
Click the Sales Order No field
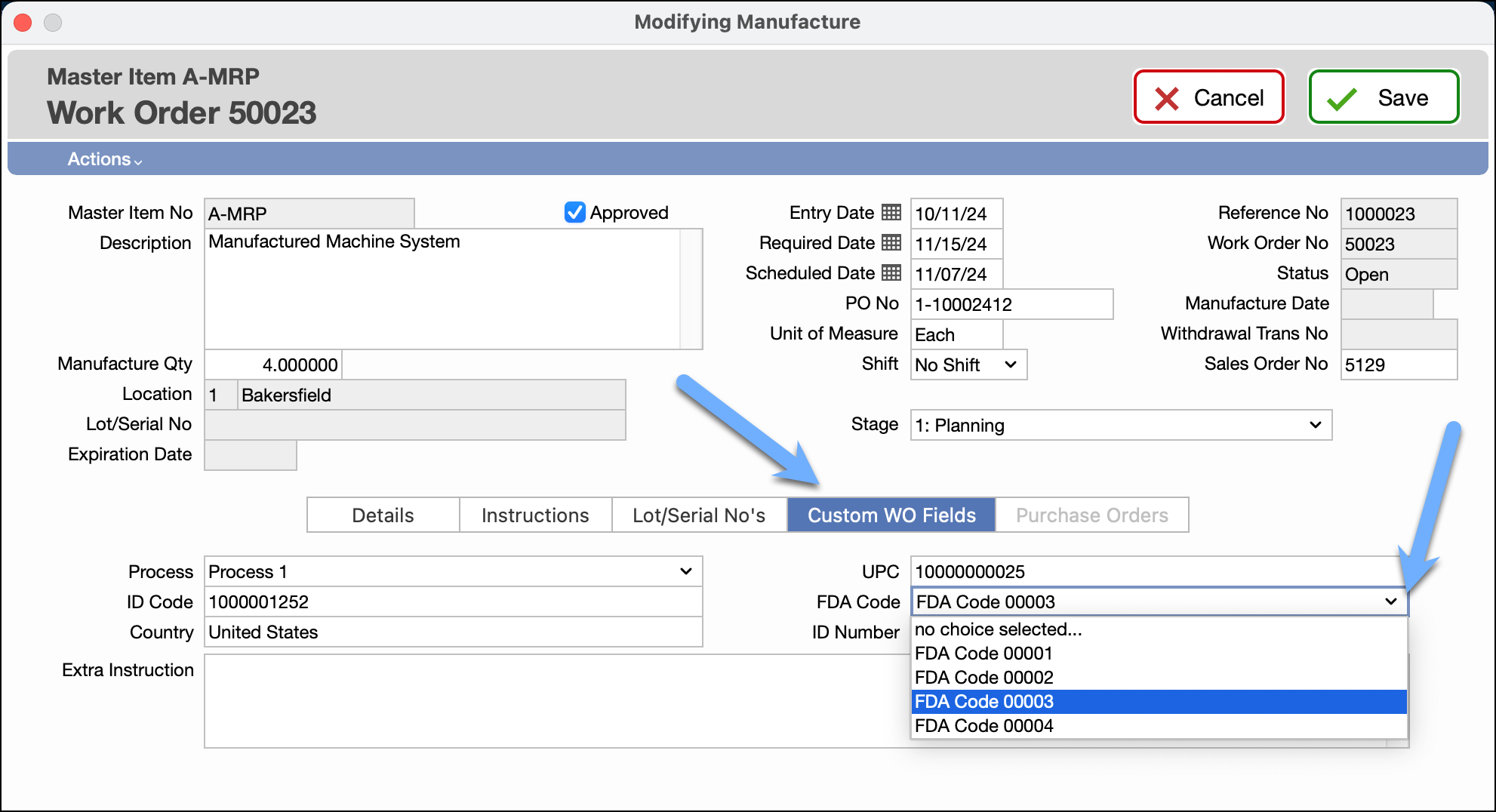(x=1399, y=364)
